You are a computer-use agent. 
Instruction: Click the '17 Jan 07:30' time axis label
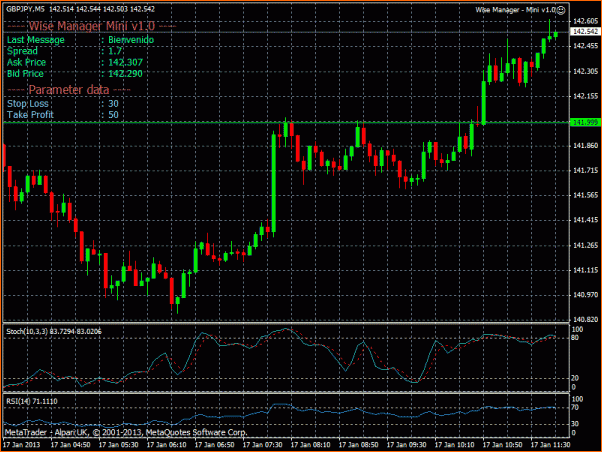pyautogui.click(x=263, y=445)
